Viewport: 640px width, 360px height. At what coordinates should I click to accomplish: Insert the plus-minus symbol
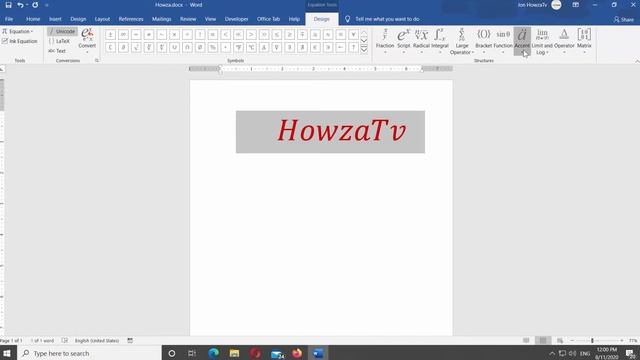tap(110, 35)
